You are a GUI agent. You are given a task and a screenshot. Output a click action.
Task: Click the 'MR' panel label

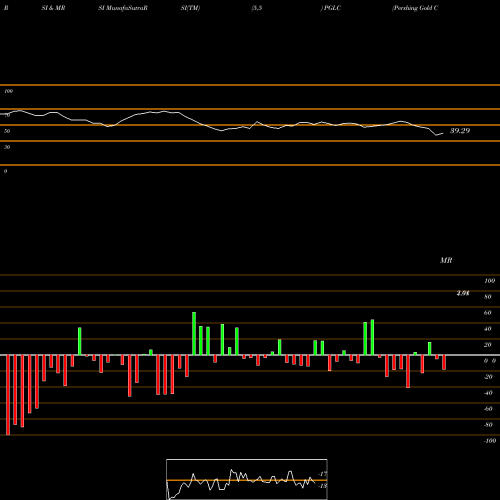coord(446,260)
